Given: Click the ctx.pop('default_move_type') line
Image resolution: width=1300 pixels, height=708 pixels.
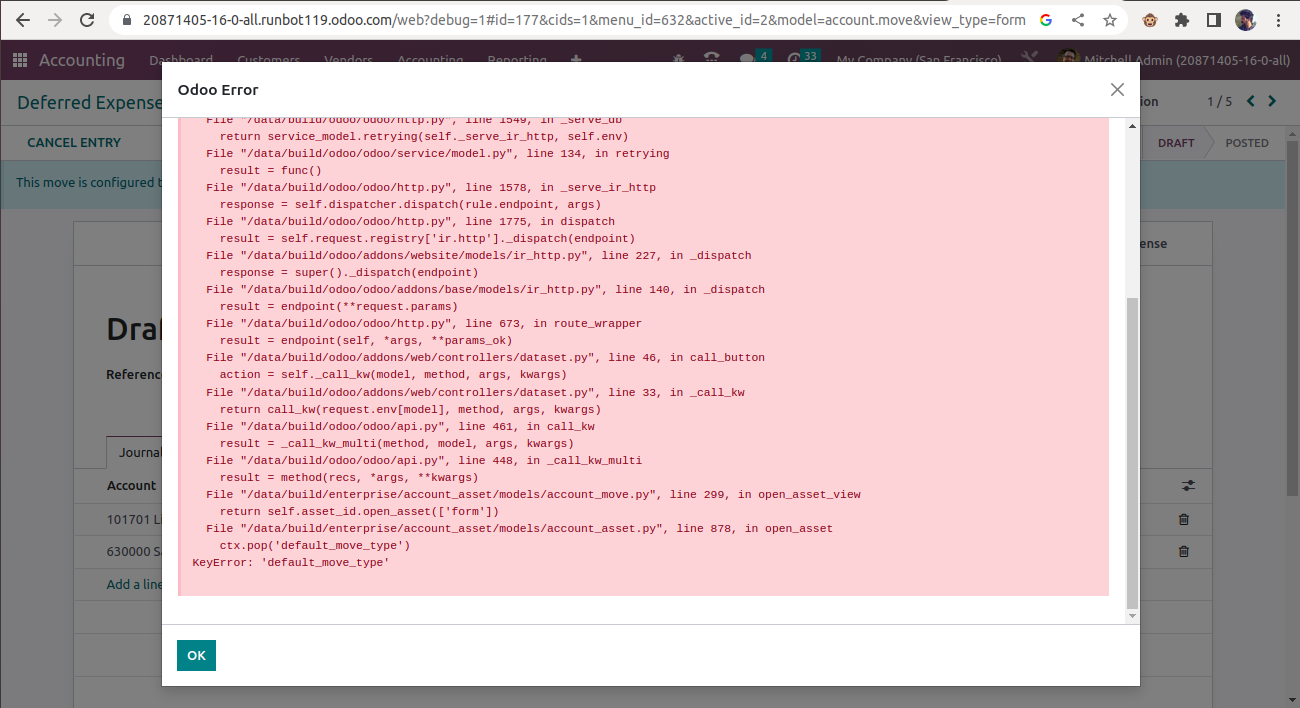Looking at the screenshot, I should coord(315,546).
